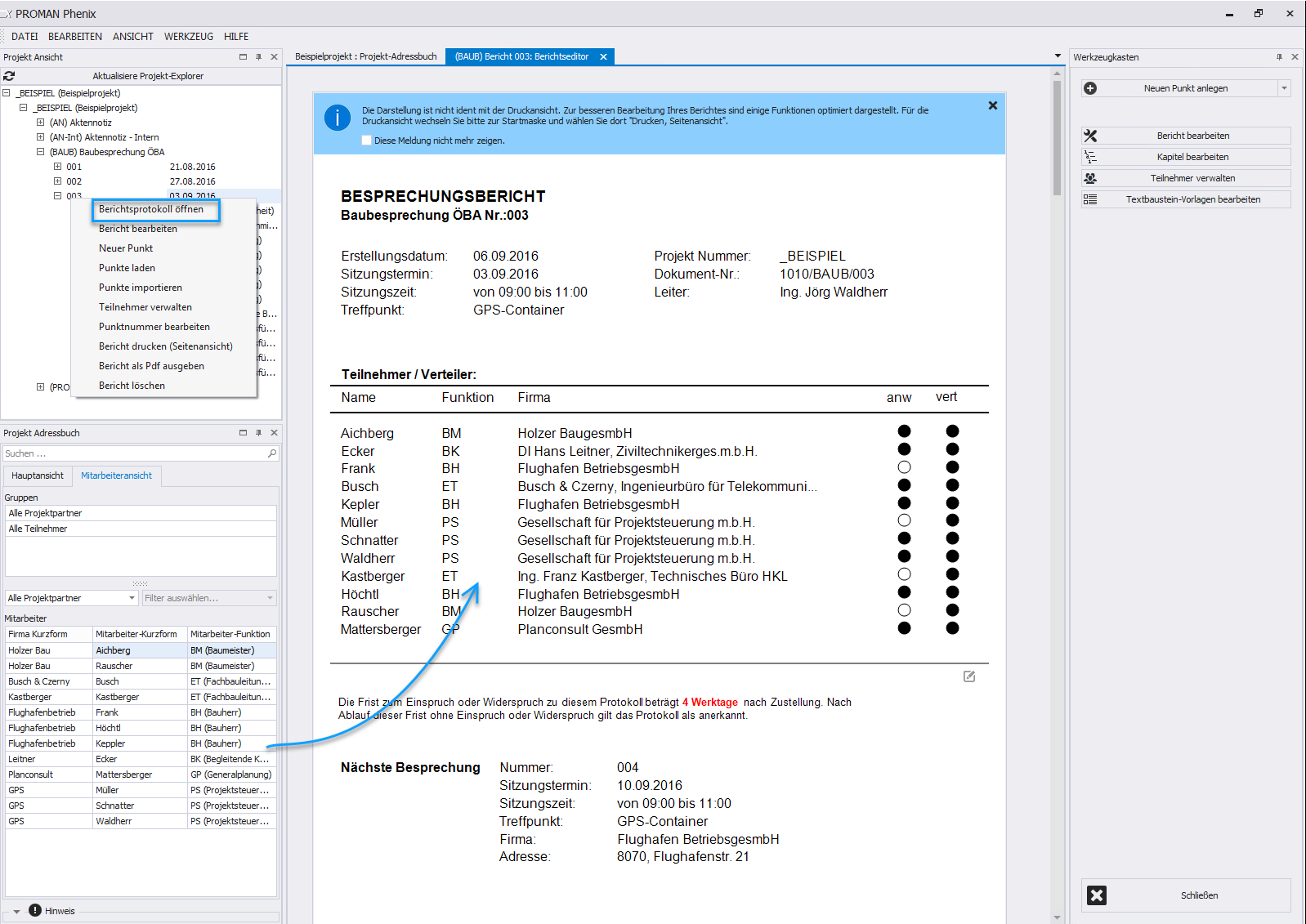Click the blue info icon in banner
This screenshot has width=1306, height=924.
pyautogui.click(x=338, y=118)
